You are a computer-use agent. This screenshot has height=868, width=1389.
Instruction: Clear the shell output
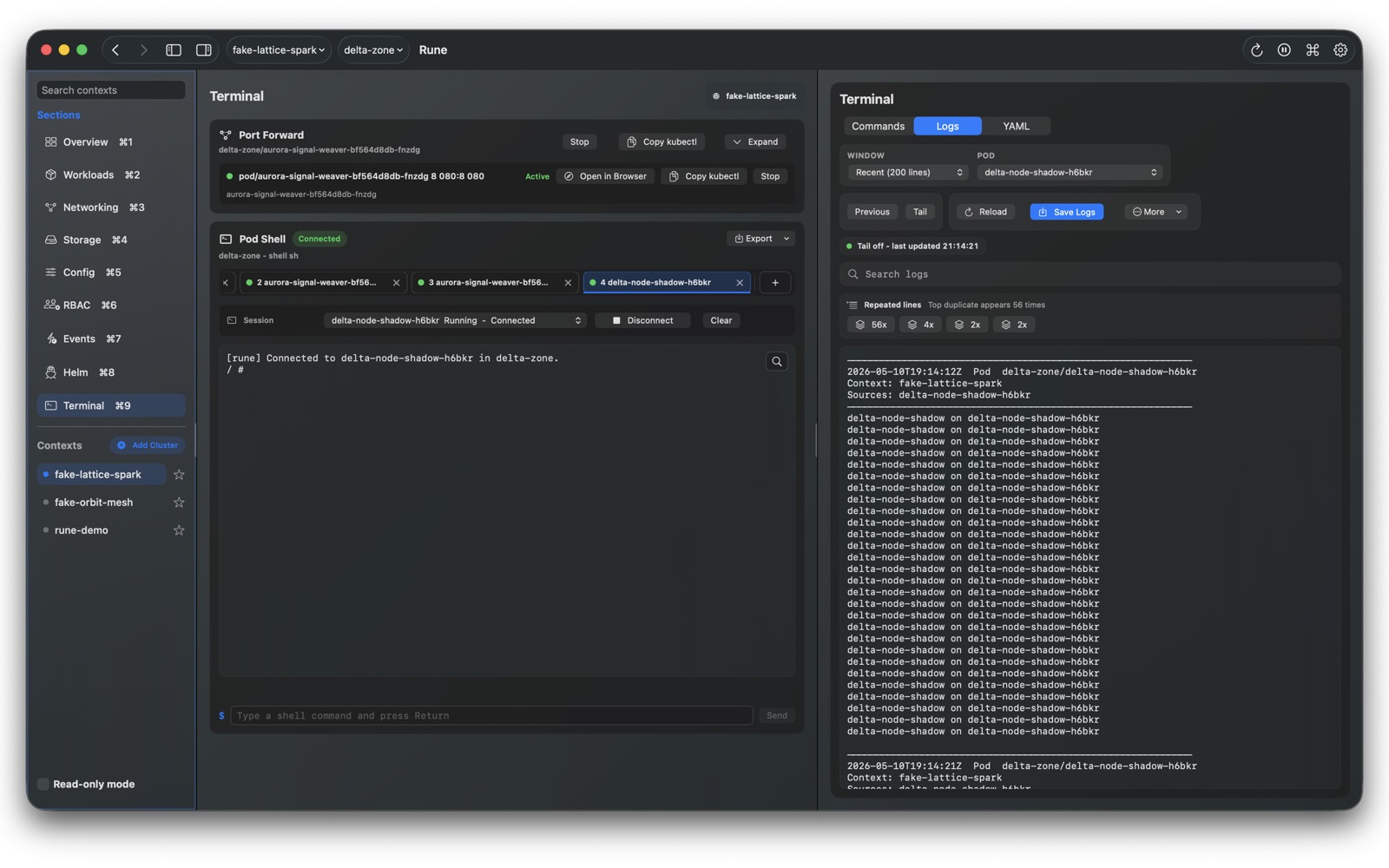click(721, 321)
